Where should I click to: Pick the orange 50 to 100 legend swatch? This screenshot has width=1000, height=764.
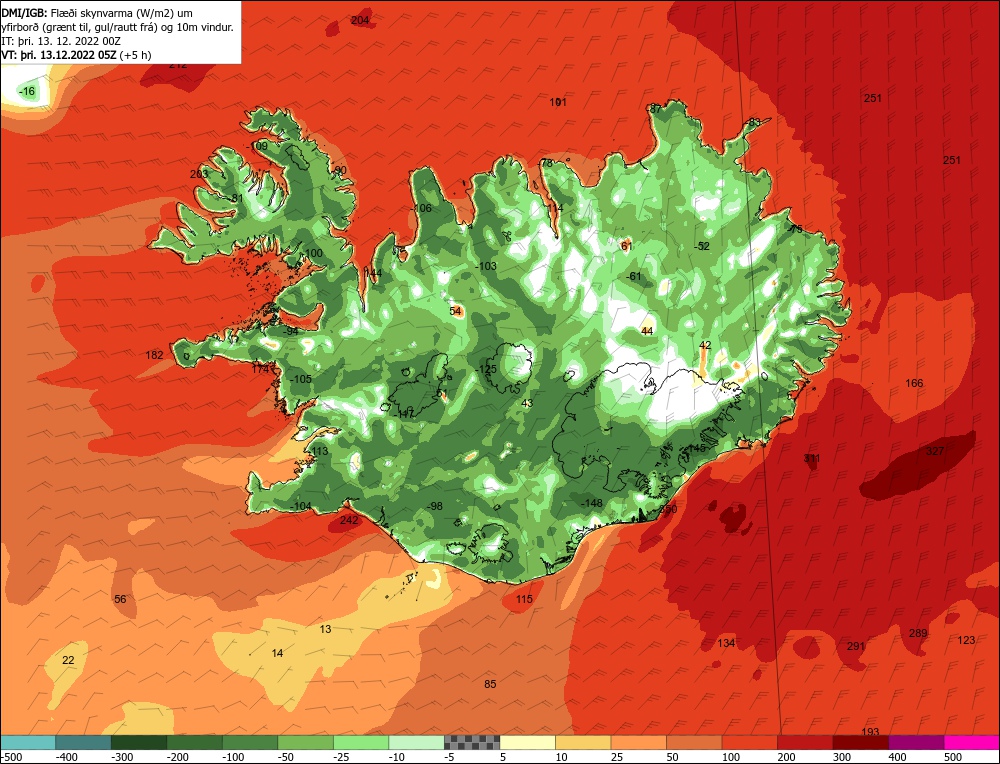694,742
